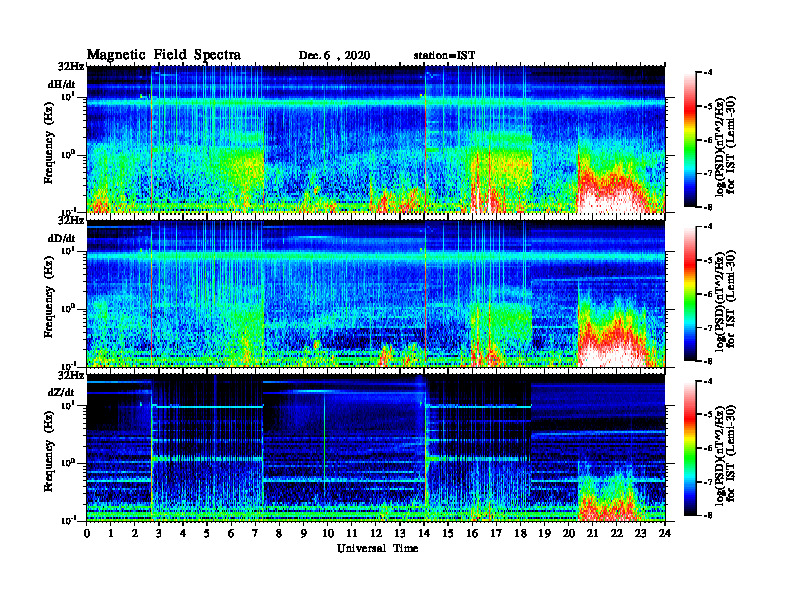Click the date 'Dec. 6, 2020'
Image resolution: width=792 pixels, height=612 pixels.
334,56
